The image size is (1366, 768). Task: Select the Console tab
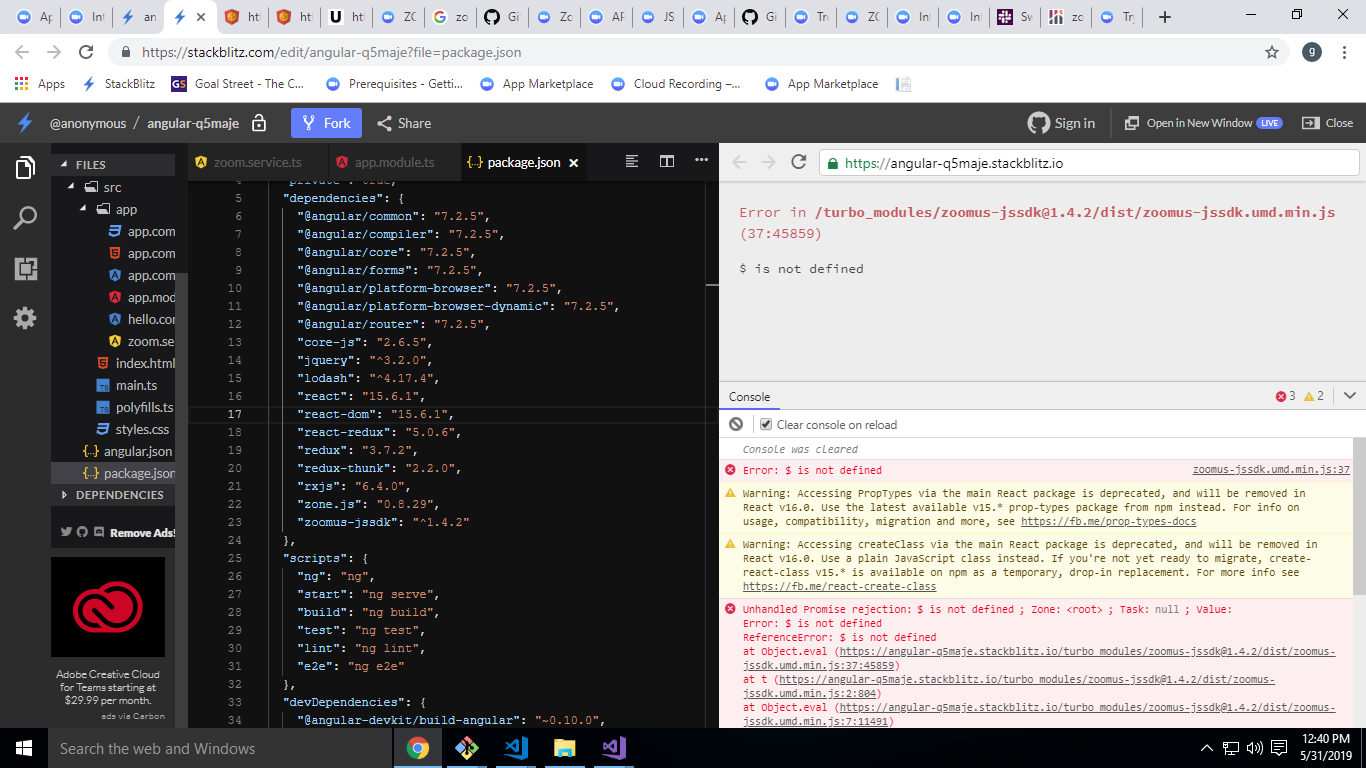[x=749, y=397]
